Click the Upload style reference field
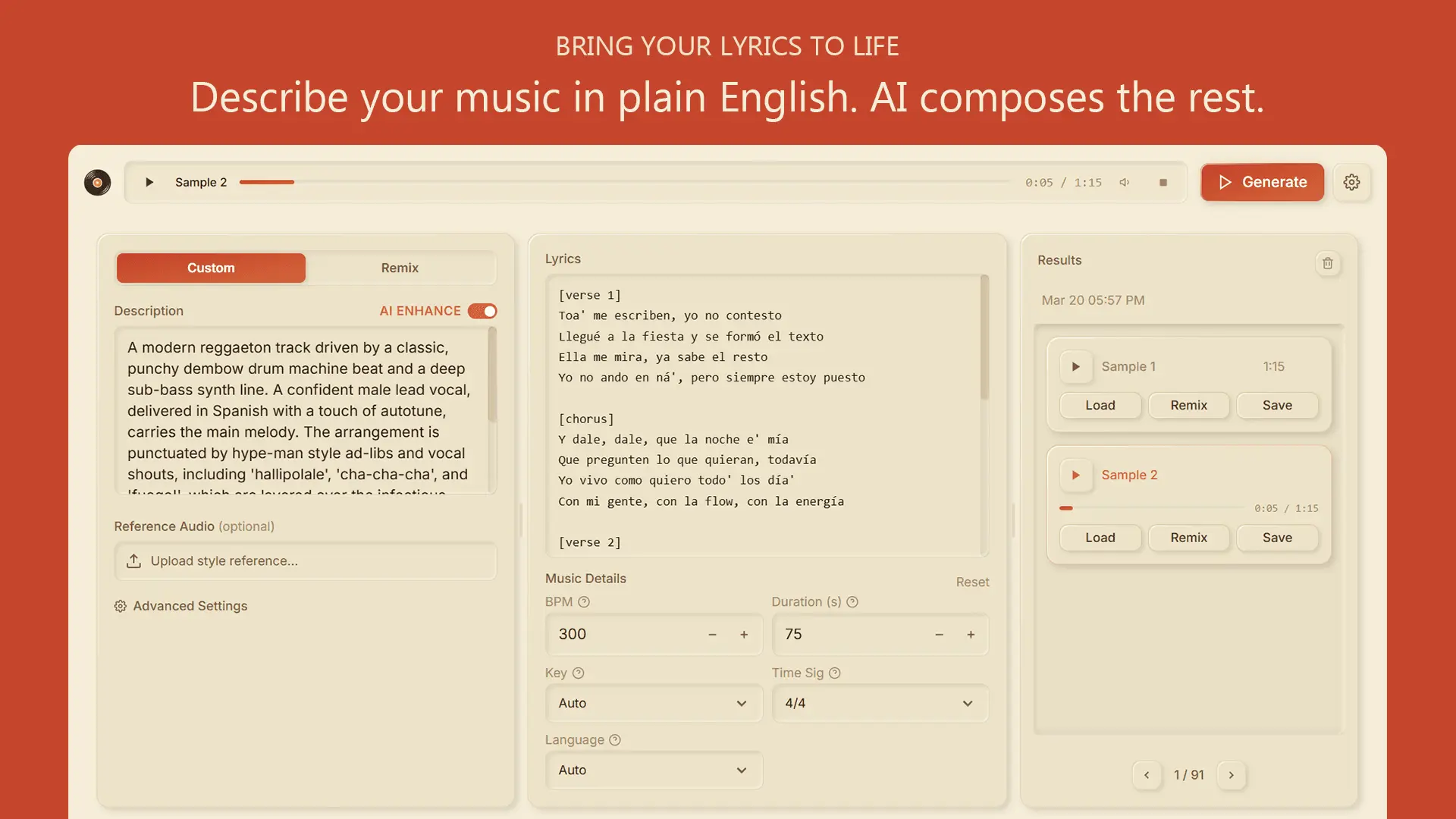 306,560
